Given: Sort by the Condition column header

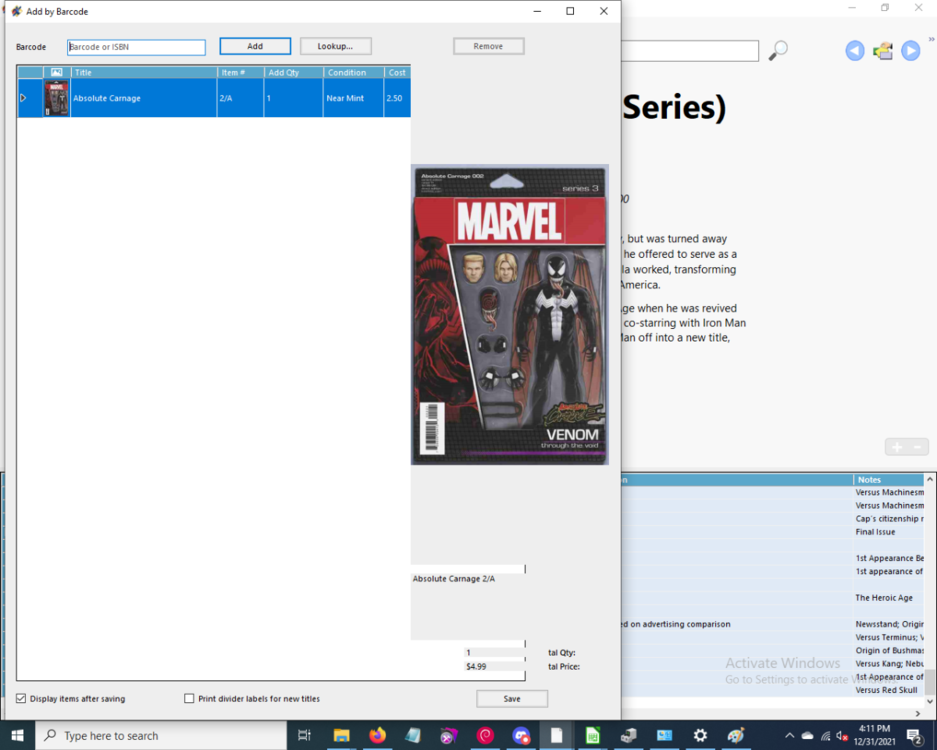Looking at the screenshot, I should 352,73.
